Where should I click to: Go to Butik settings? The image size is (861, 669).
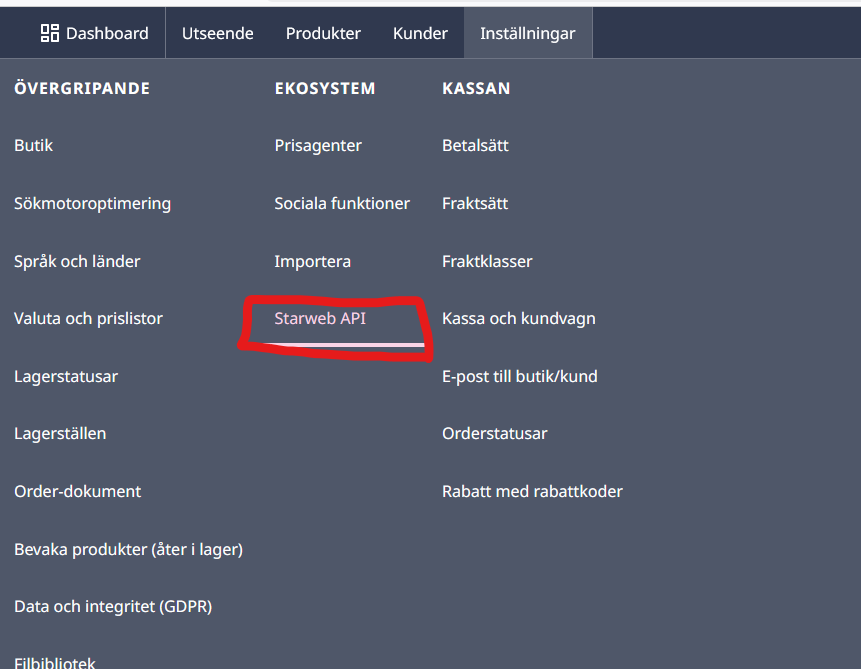[33, 146]
